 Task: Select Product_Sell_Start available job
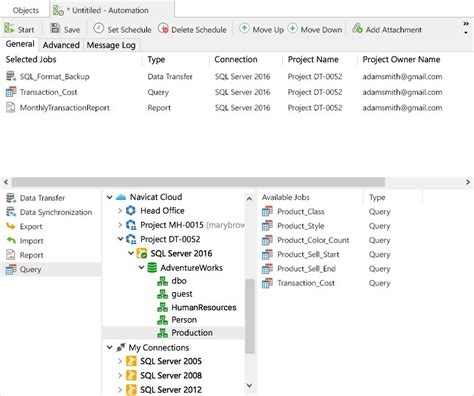(x=308, y=255)
